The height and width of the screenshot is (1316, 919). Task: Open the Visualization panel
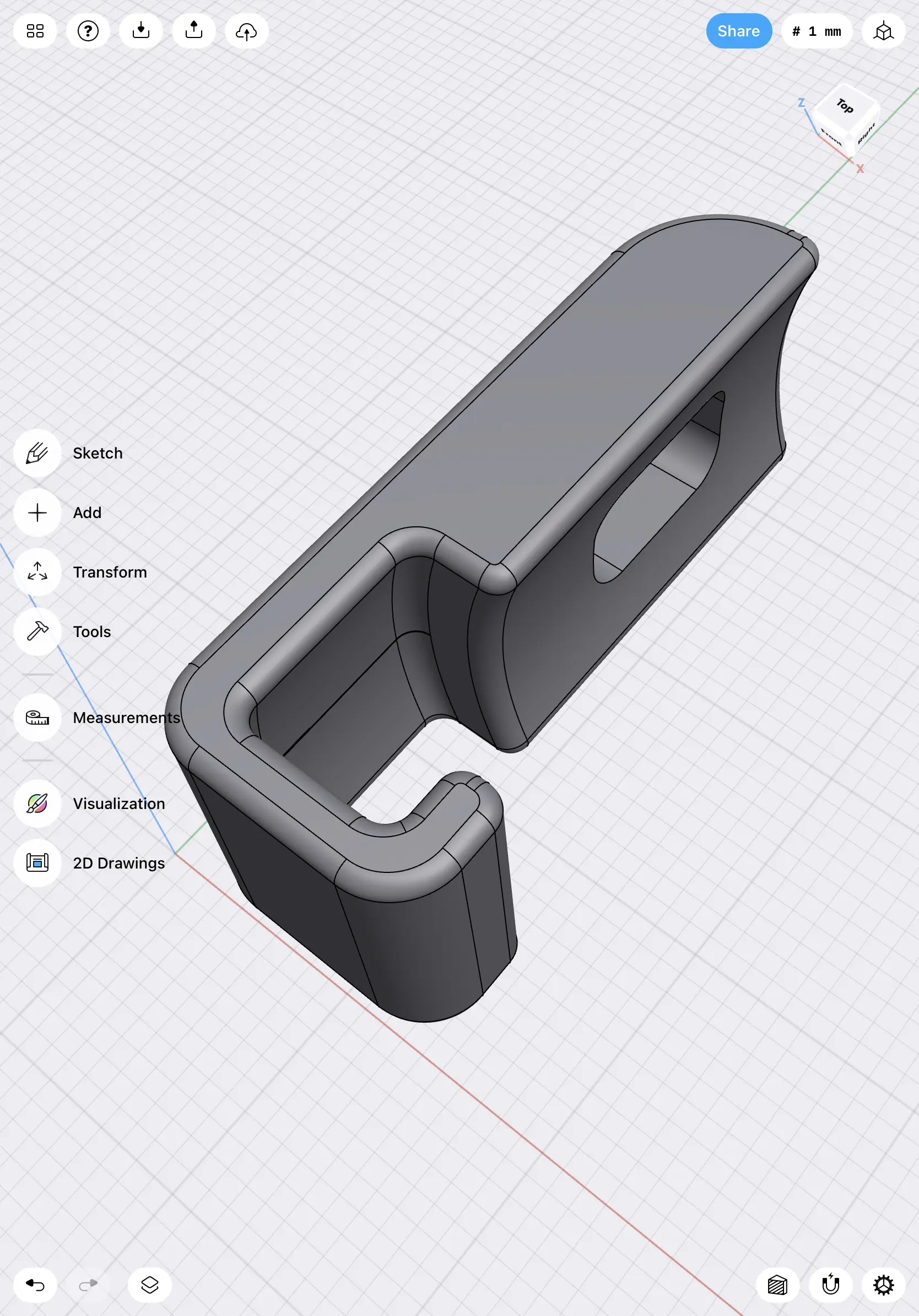coord(37,803)
